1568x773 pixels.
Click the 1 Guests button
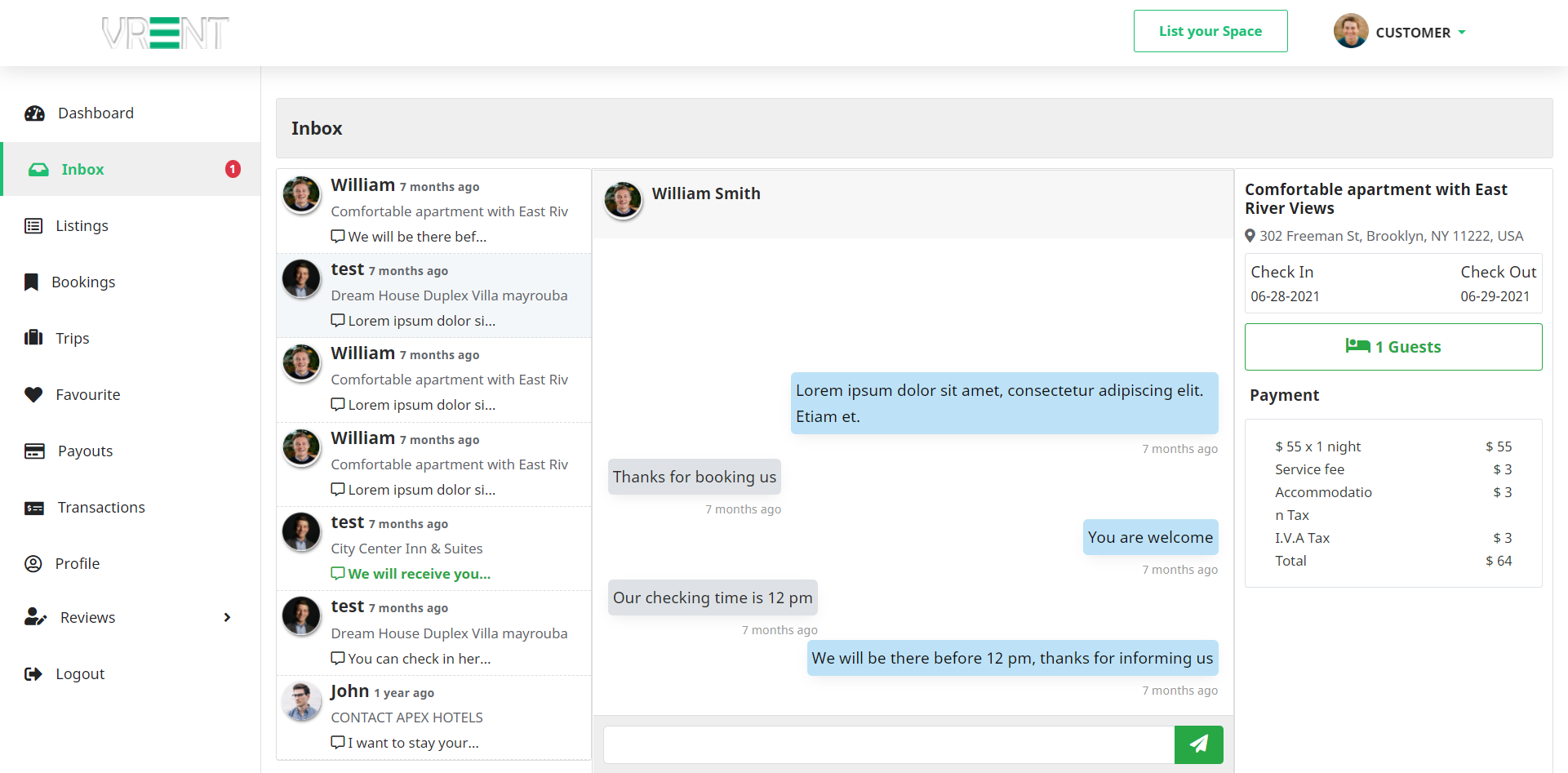click(x=1393, y=347)
